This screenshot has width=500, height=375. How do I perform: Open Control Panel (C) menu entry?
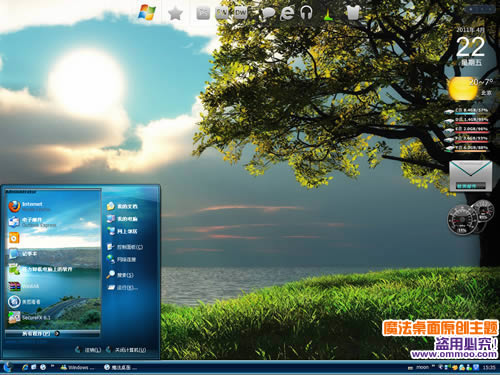click(x=125, y=247)
